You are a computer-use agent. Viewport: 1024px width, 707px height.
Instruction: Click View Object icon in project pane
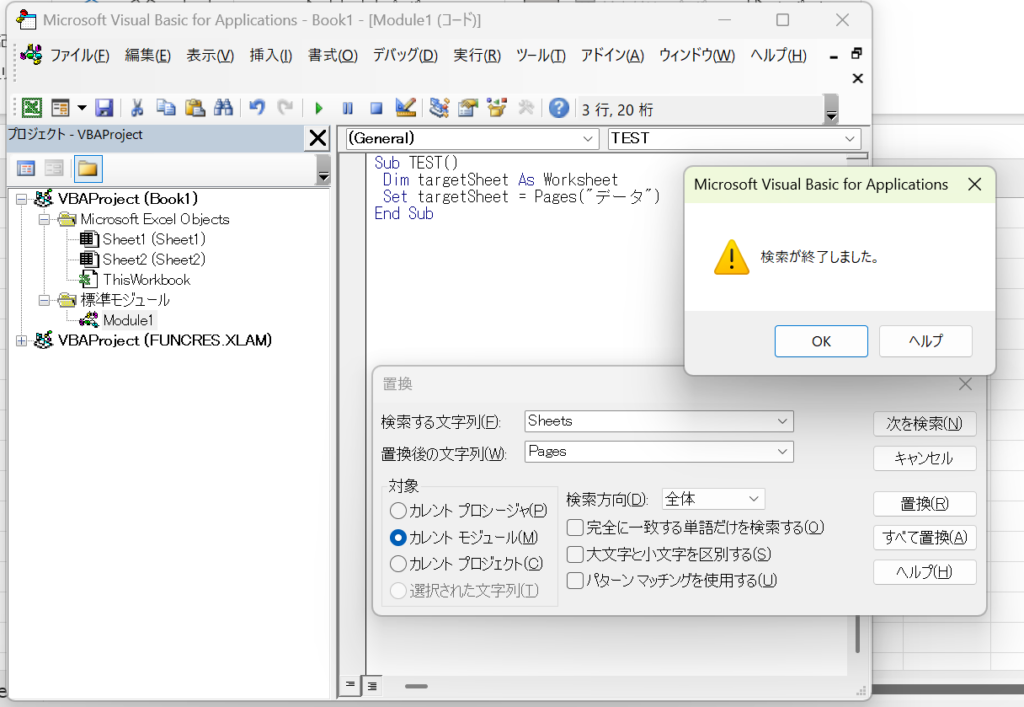pyautogui.click(x=54, y=169)
